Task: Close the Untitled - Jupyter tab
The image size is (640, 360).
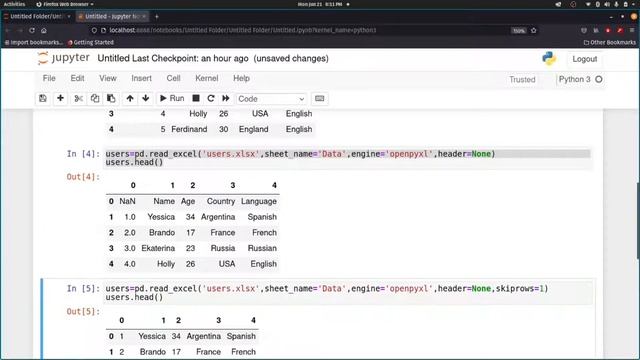Action: (x=144, y=16)
